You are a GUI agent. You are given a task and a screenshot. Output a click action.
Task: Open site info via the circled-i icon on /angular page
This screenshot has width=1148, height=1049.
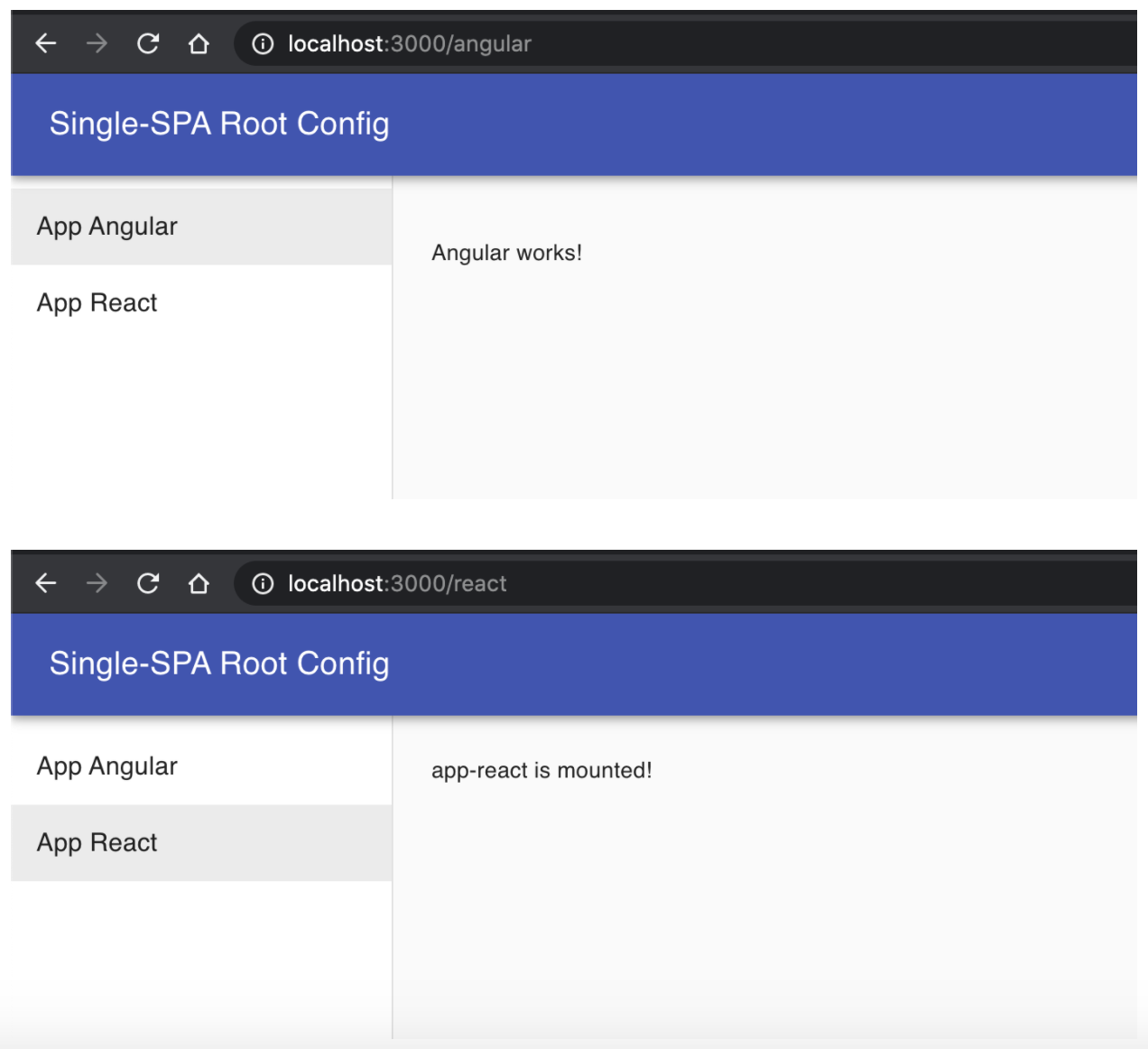tap(262, 42)
